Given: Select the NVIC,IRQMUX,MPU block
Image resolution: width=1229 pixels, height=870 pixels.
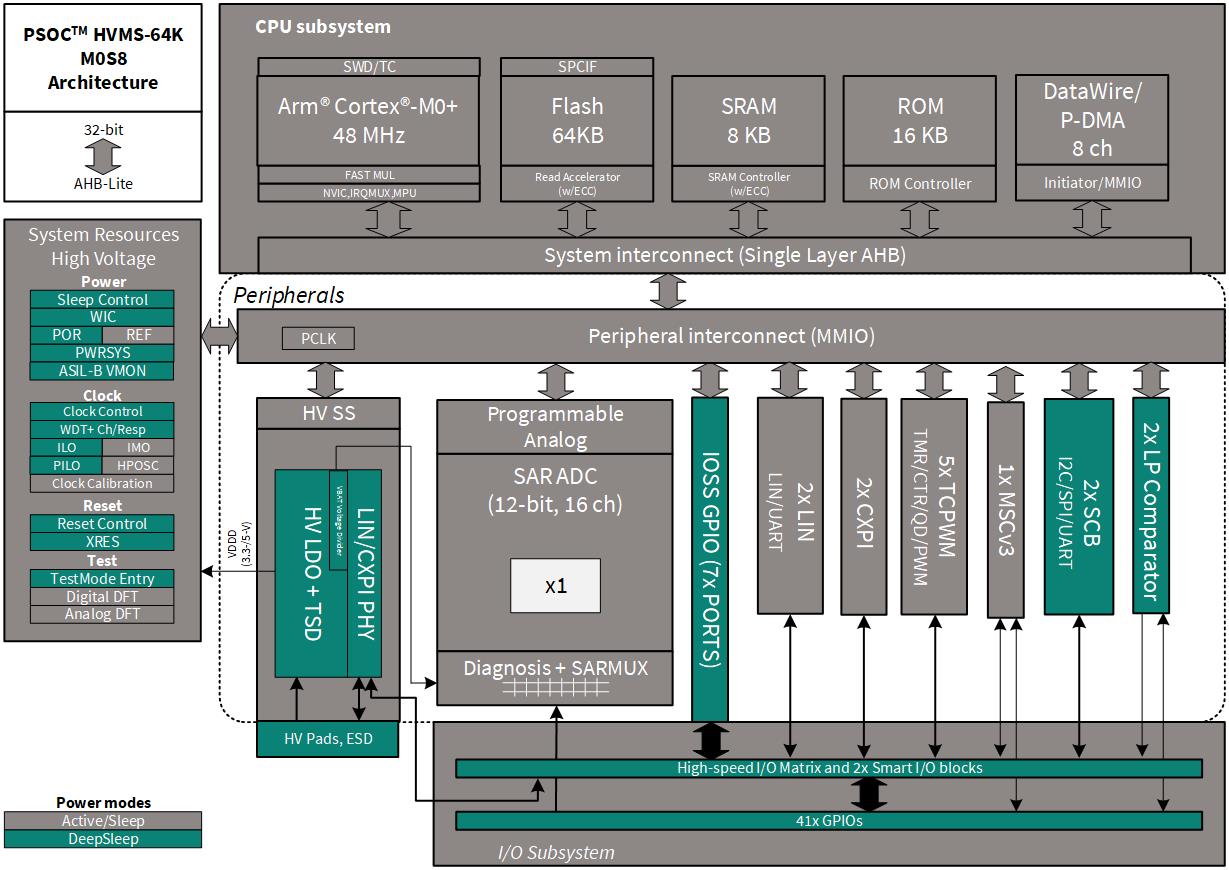Looking at the screenshot, I should pyautogui.click(x=369, y=193).
